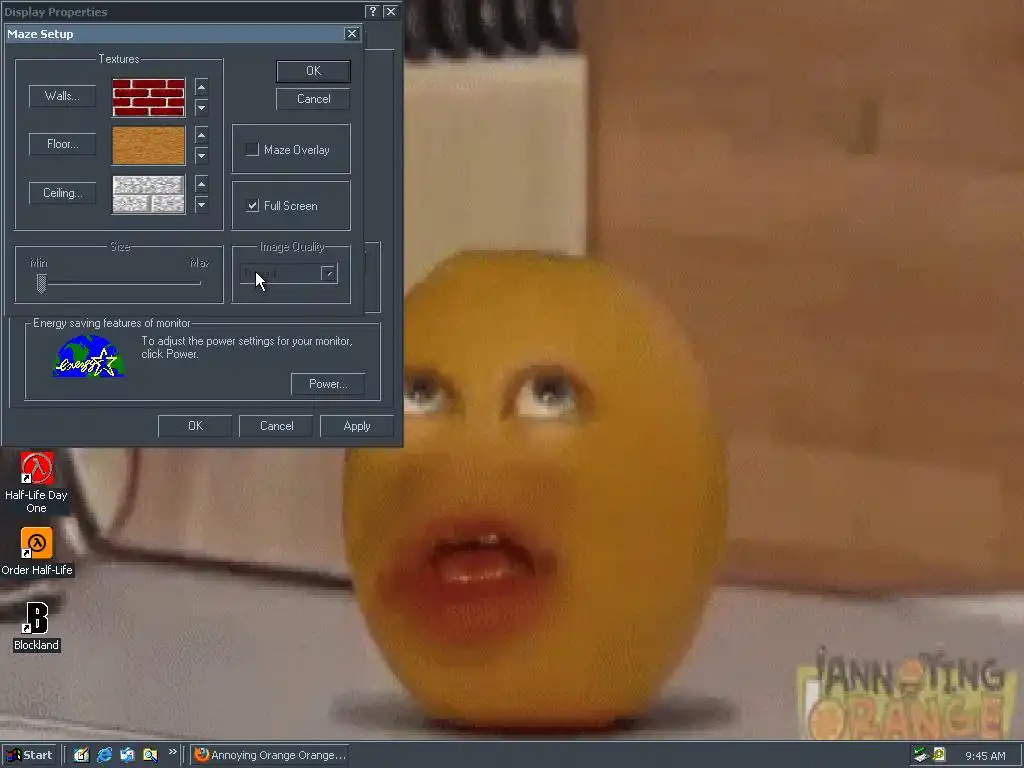Image resolution: width=1024 pixels, height=768 pixels.
Task: Click the Size slider handle
Action: (x=41, y=283)
